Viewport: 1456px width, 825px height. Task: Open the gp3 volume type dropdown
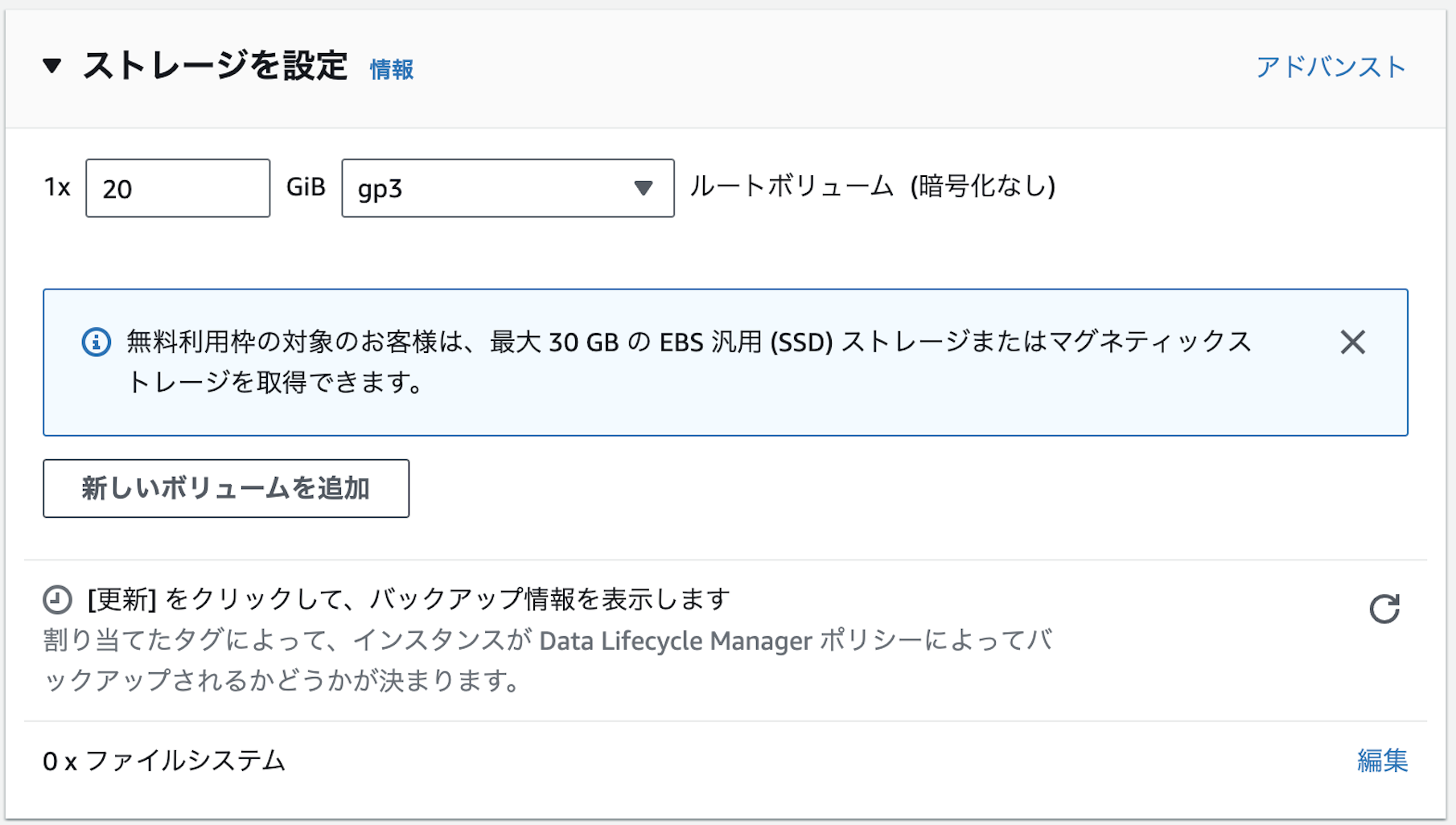[508, 188]
